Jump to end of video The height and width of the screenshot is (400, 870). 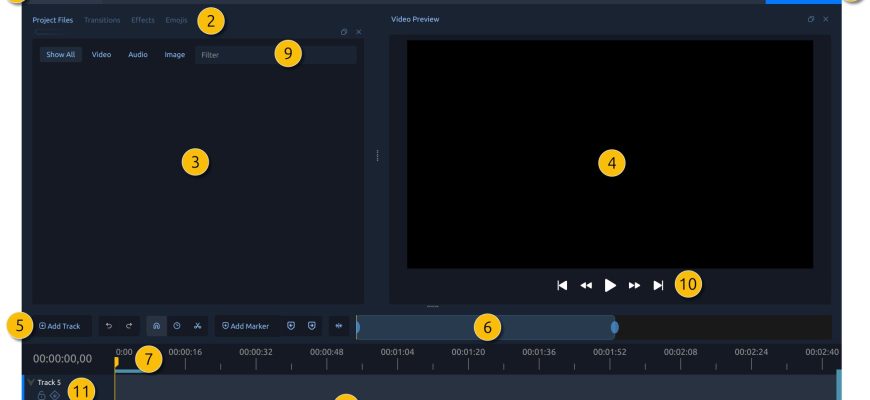click(x=658, y=285)
